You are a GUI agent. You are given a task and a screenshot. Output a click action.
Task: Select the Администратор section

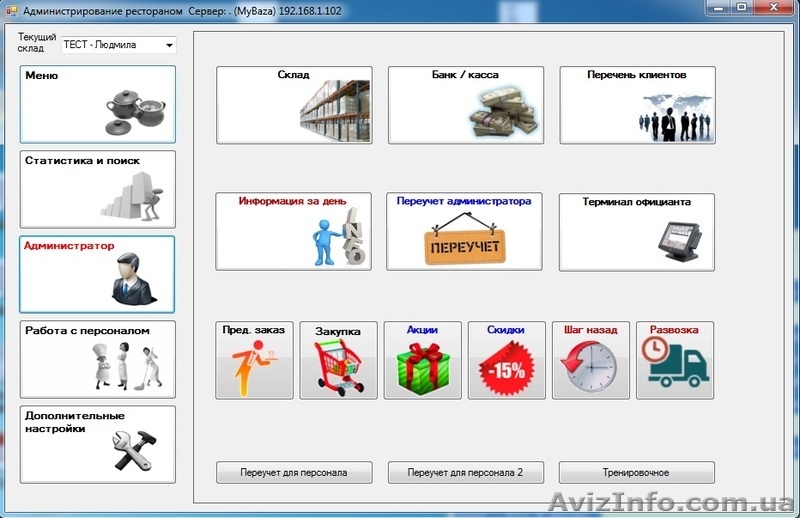click(x=97, y=274)
